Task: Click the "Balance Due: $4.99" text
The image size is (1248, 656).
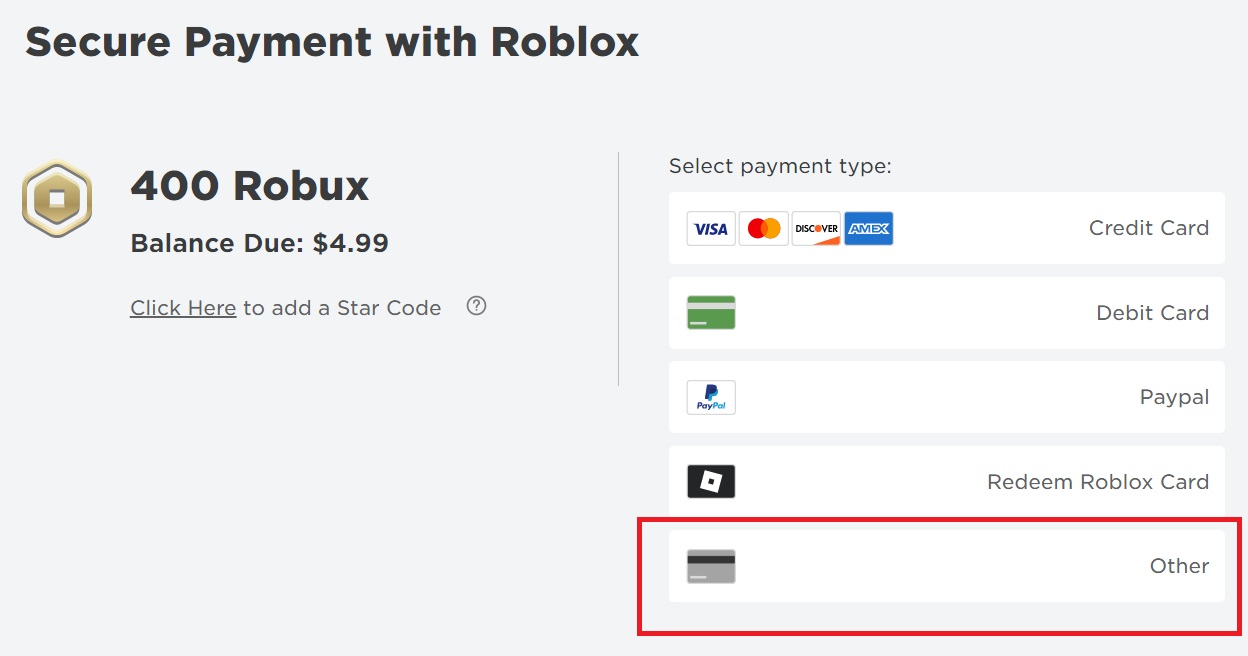Action: [x=259, y=243]
